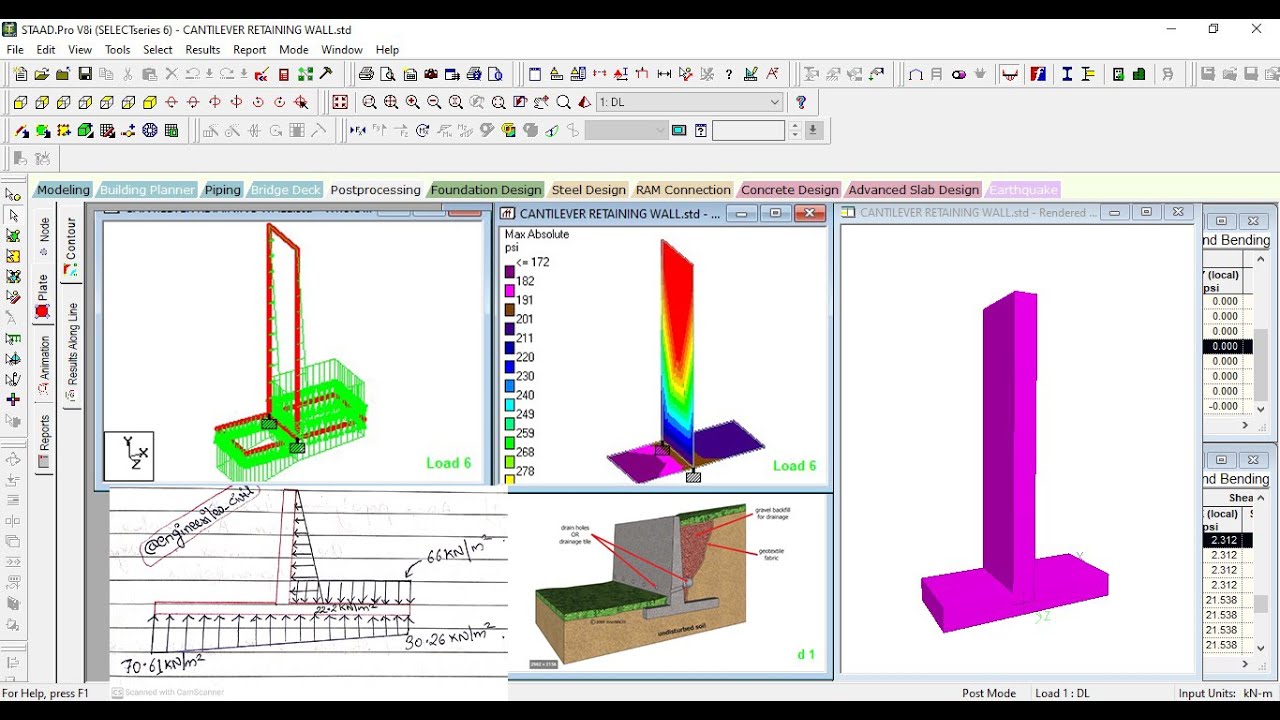
Task: Select the Contour sub-tab
Action: click(72, 245)
